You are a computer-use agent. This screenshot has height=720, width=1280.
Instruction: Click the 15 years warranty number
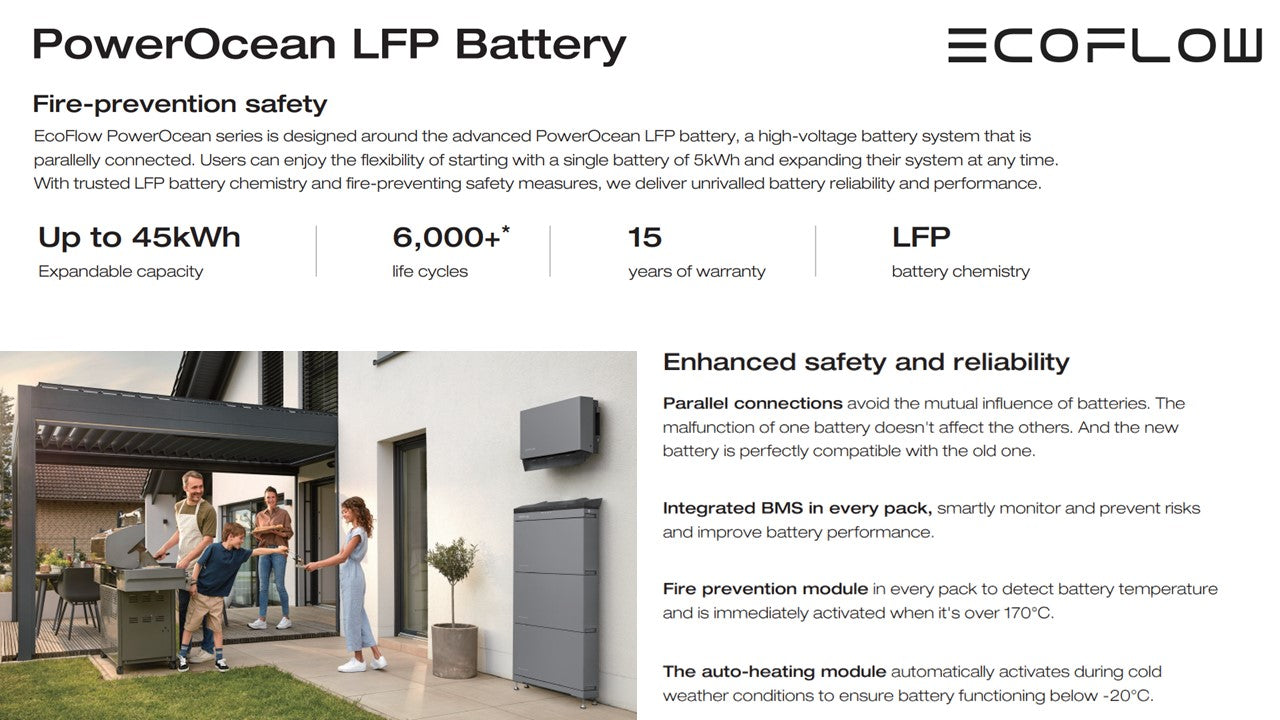click(x=645, y=238)
